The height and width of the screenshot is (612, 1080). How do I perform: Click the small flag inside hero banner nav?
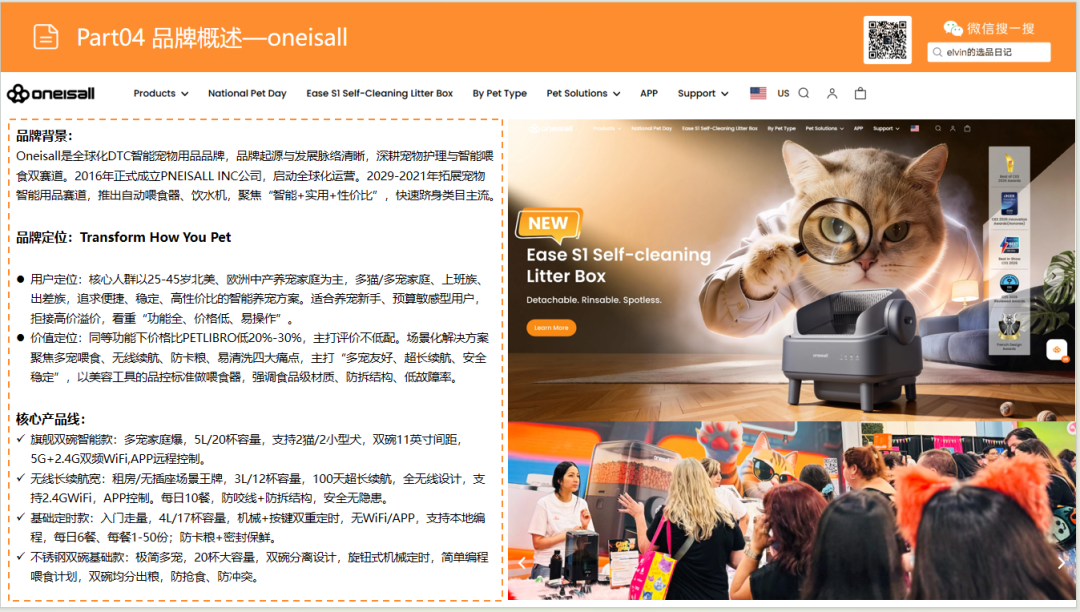click(x=915, y=129)
